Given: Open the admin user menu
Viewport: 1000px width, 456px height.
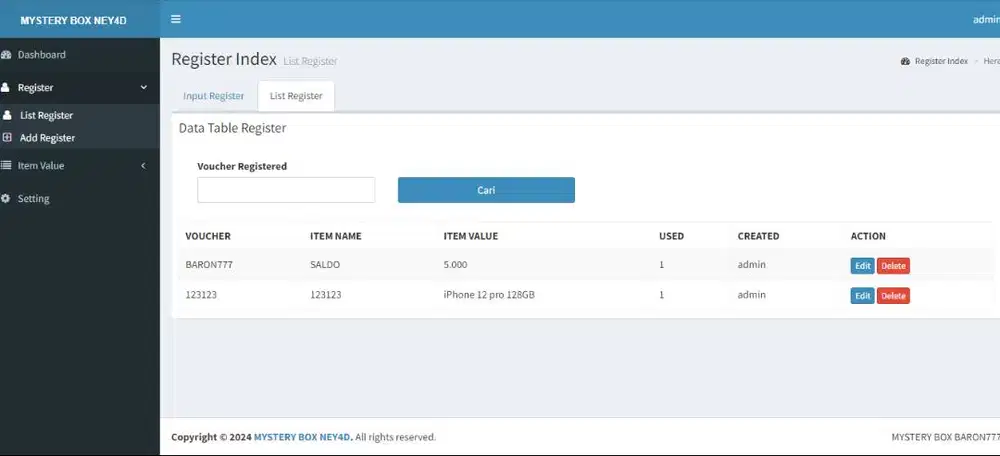Looking at the screenshot, I should (986, 20).
